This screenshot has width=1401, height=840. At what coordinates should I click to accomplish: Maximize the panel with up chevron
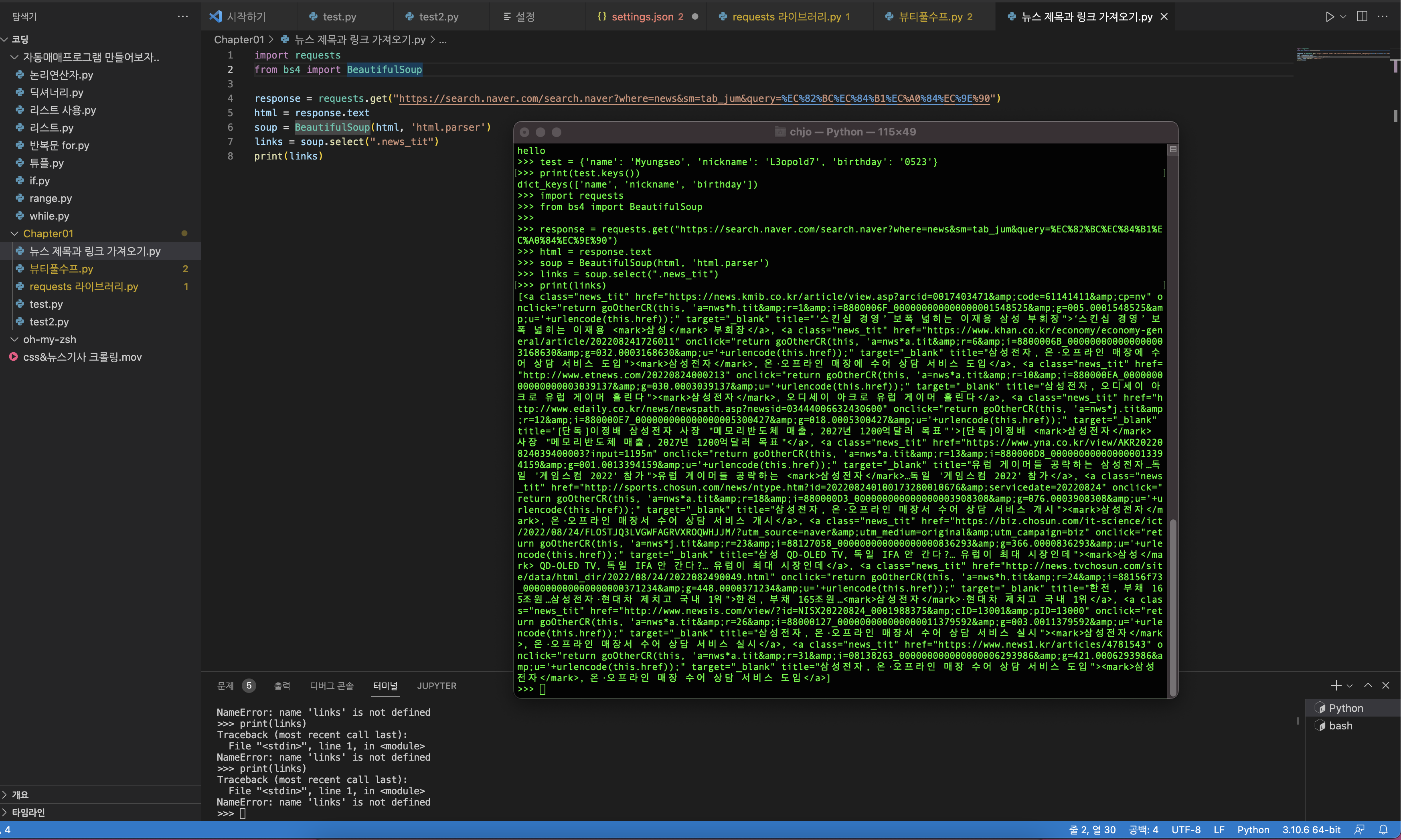pos(1368,685)
